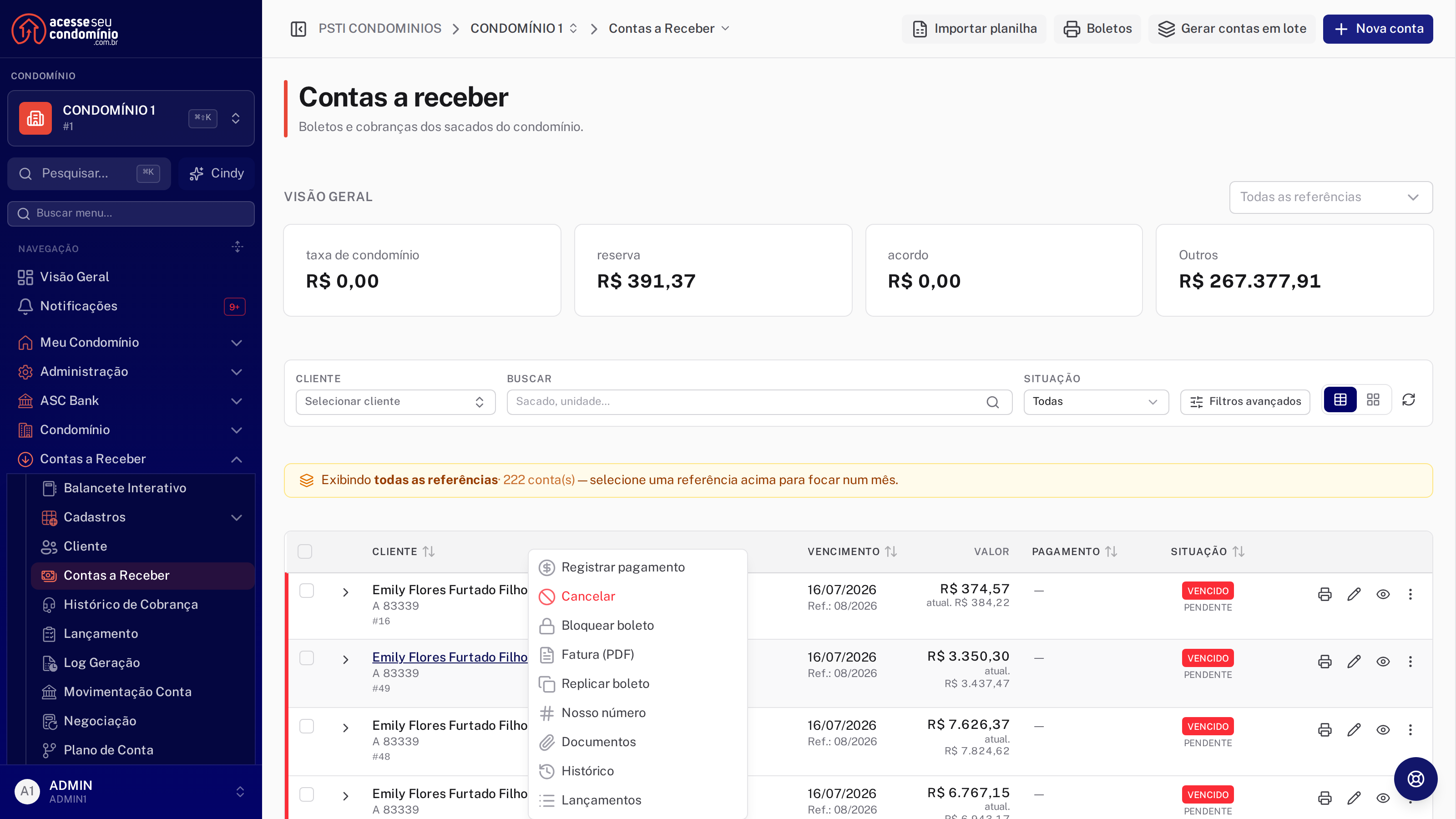The height and width of the screenshot is (819, 1456).
Task: Expand Administração menu
Action: pos(131,371)
